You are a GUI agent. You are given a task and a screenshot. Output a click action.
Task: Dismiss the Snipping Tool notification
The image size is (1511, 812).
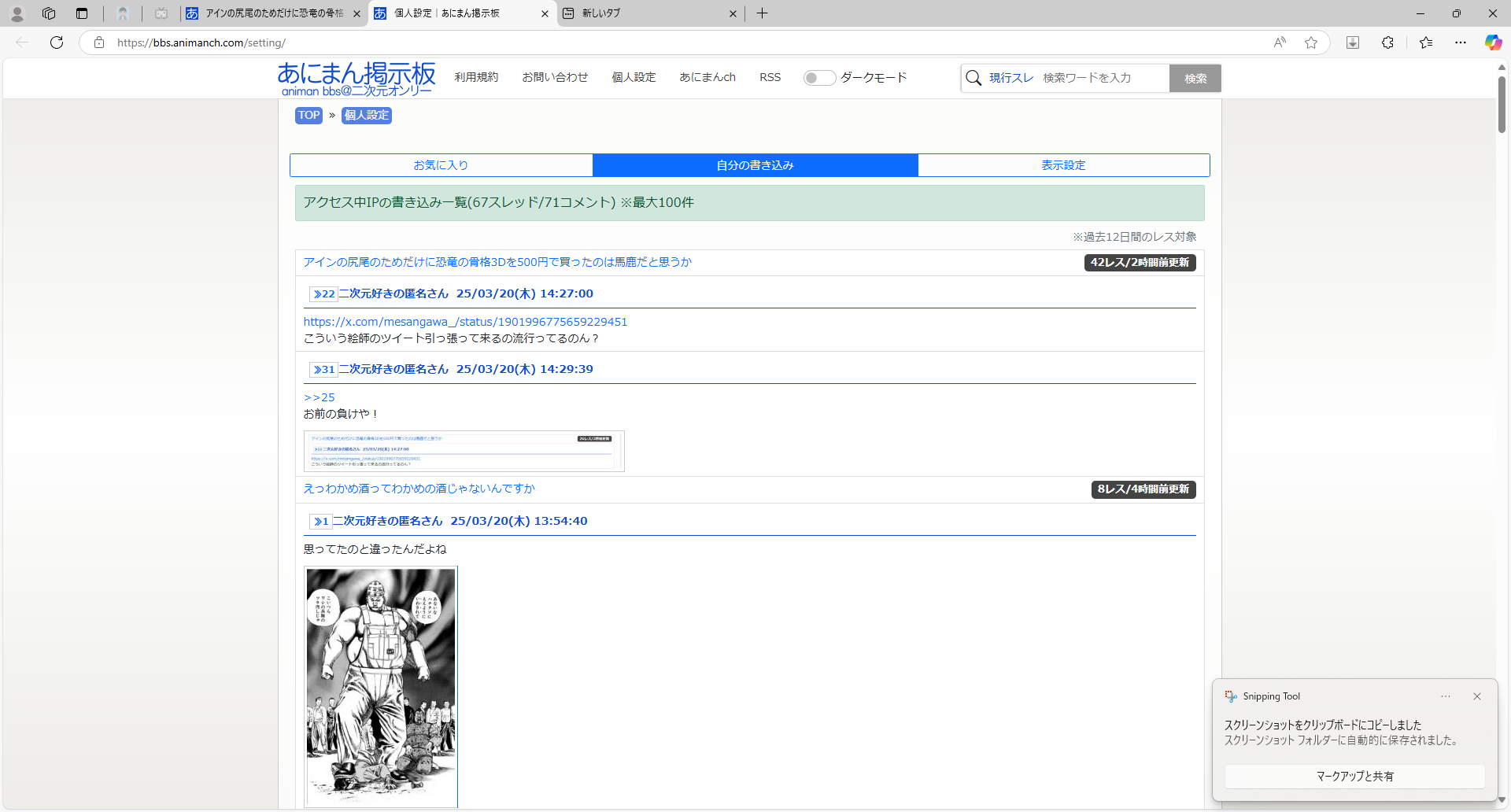tap(1477, 696)
